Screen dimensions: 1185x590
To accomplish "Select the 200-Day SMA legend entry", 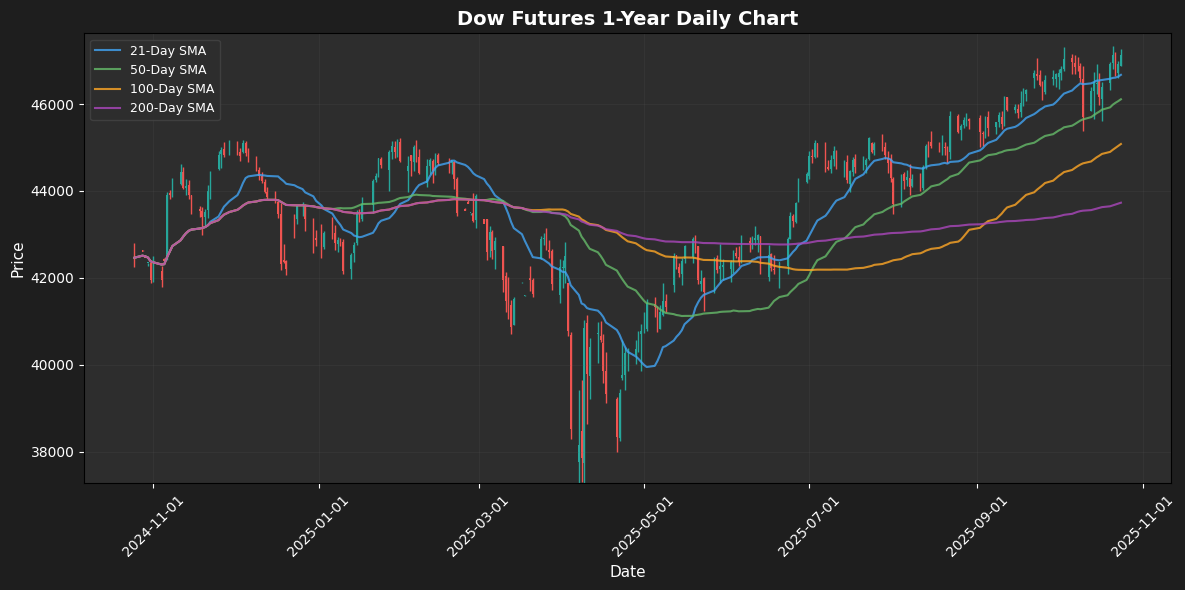I will 172,108.
